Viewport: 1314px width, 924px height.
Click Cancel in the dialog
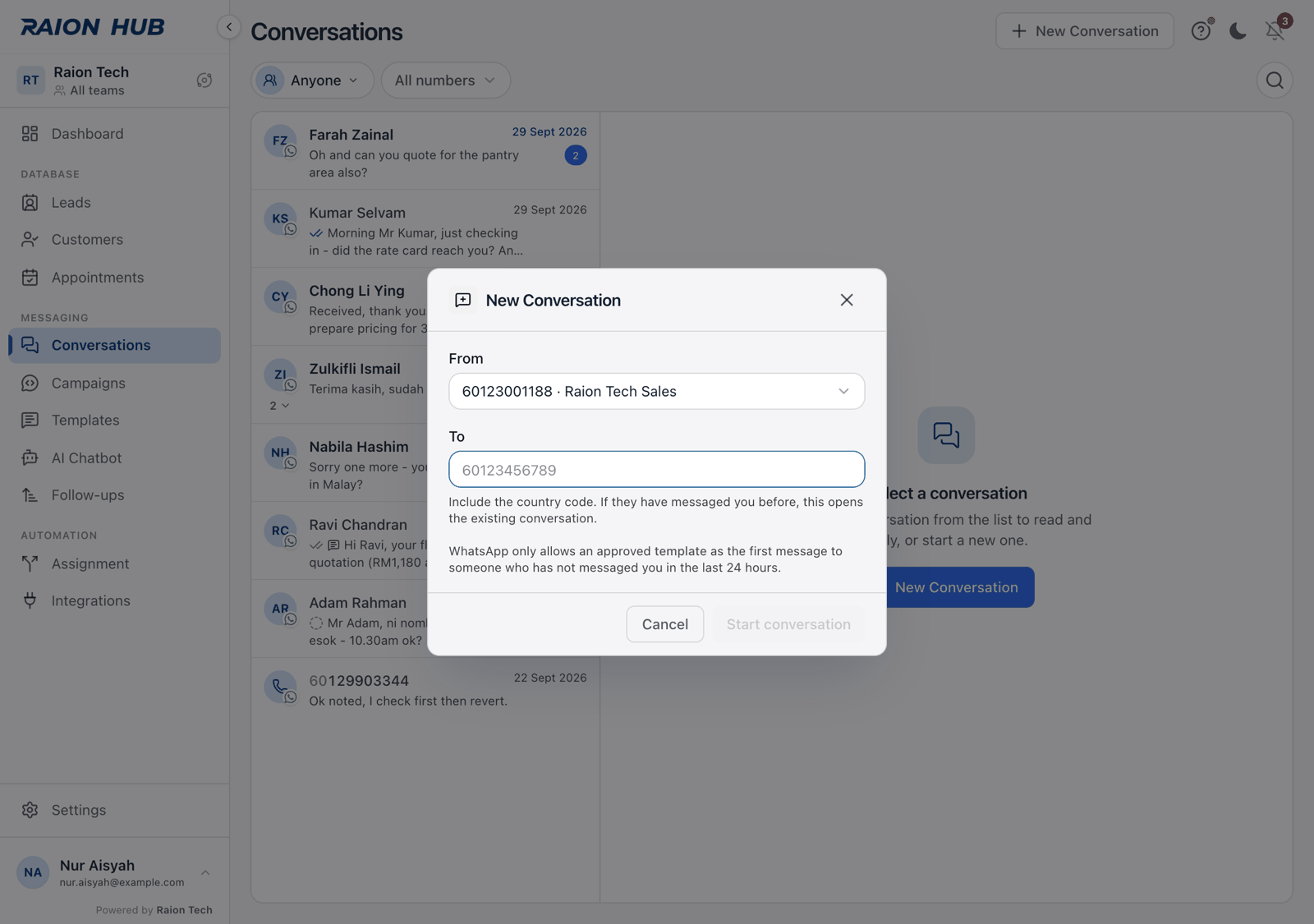pyautogui.click(x=665, y=624)
